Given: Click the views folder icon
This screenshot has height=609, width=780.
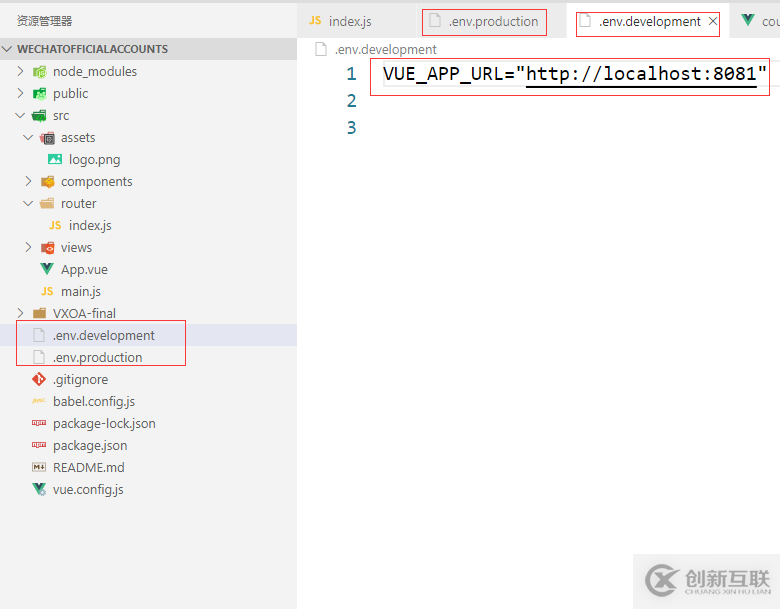Looking at the screenshot, I should 47,247.
